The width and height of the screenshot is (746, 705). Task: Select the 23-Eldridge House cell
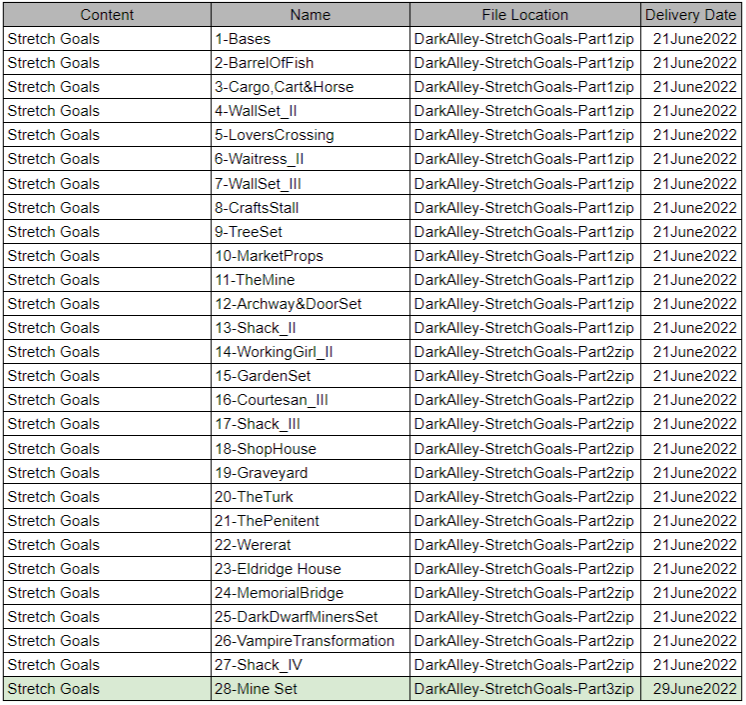[x=310, y=569]
